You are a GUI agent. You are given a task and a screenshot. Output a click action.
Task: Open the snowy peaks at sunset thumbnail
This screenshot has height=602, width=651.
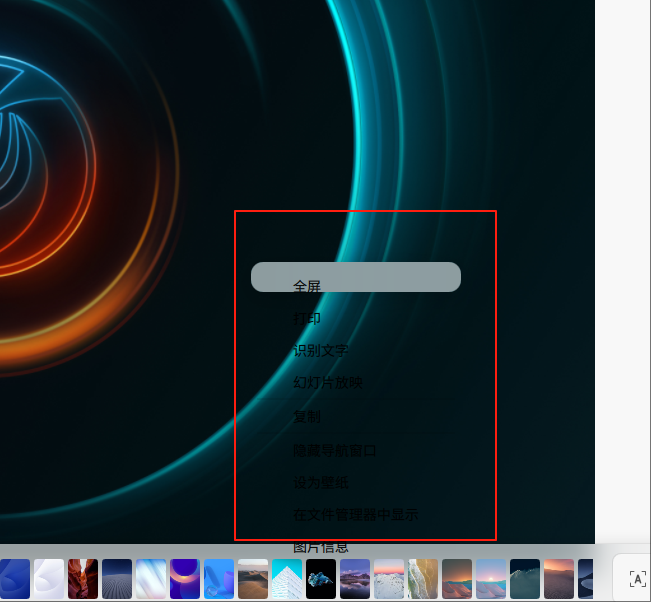click(389, 579)
